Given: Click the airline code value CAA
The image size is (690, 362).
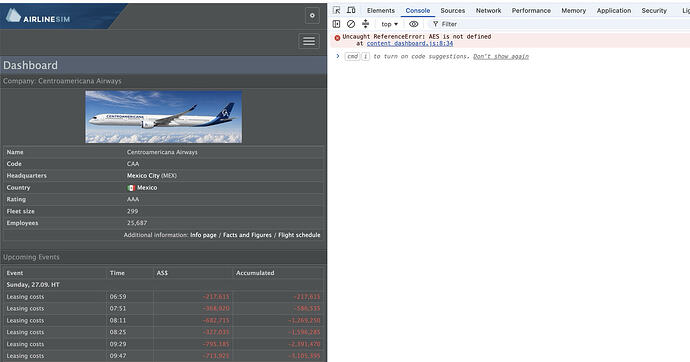Looking at the screenshot, I should click(133, 164).
